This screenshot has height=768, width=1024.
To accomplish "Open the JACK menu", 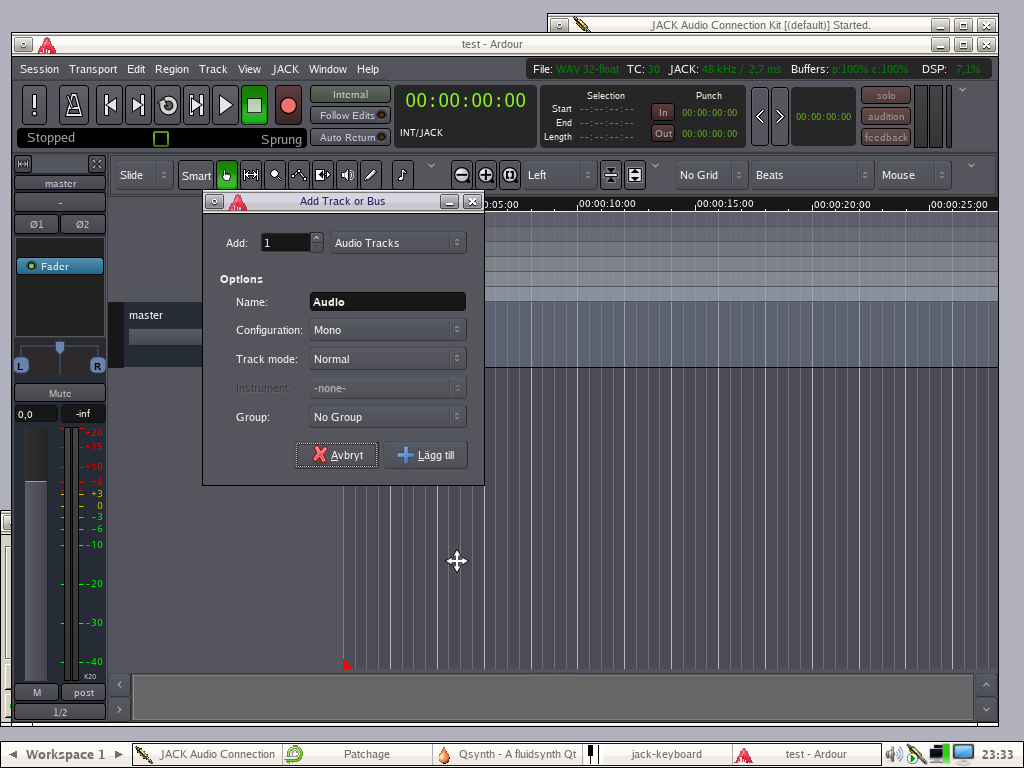I will coord(285,69).
